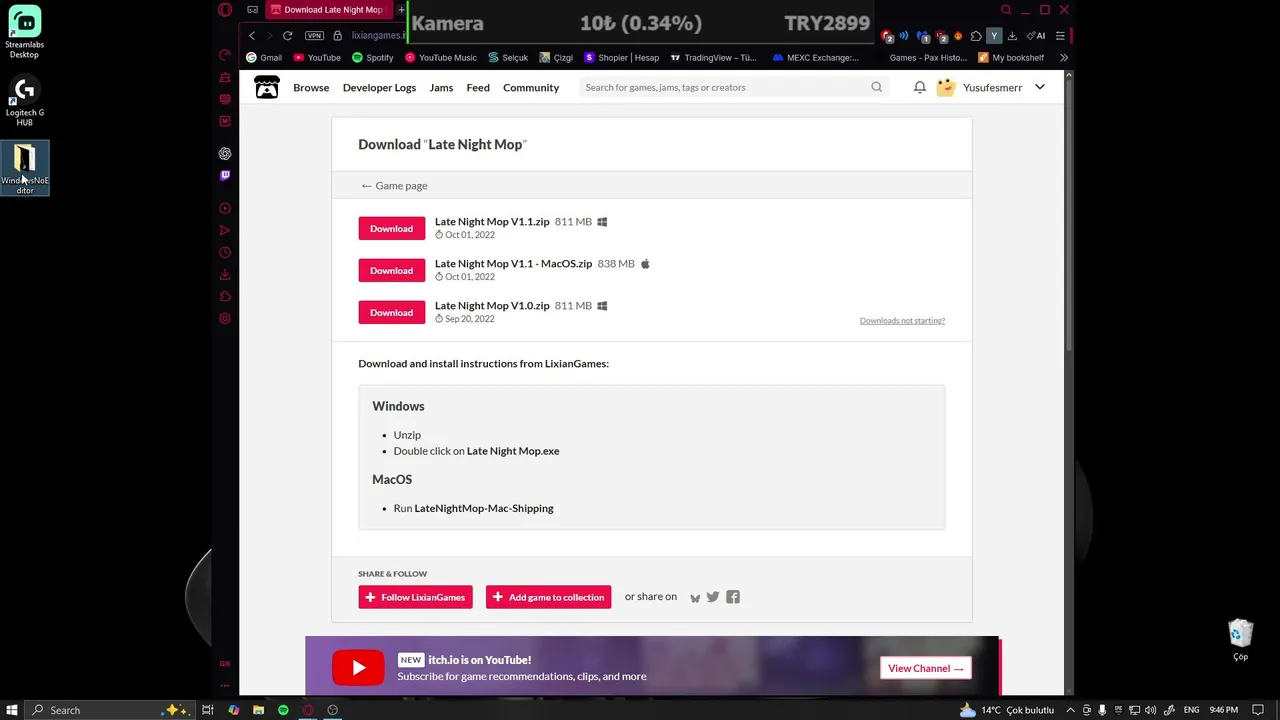This screenshot has width=1280, height=720.
Task: Download Late Night Mop V1.1.zip
Action: [391, 228]
